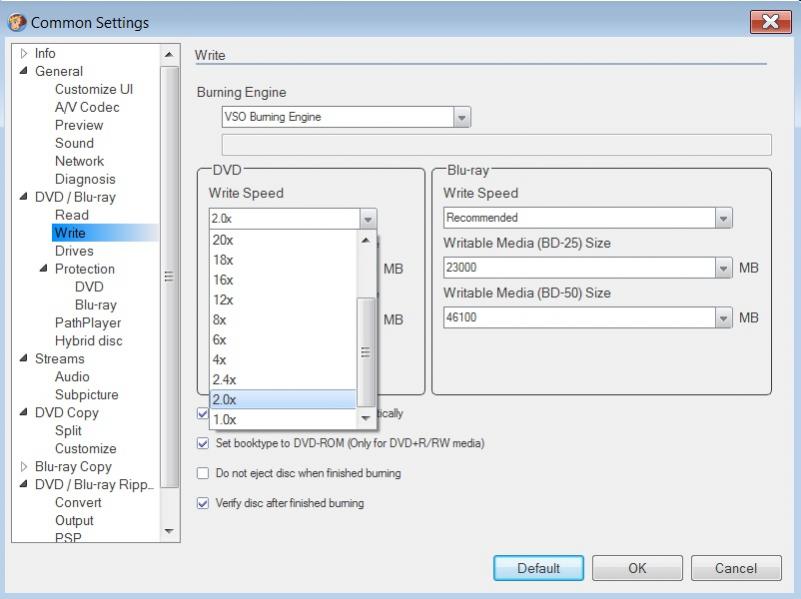The image size is (801, 599).
Task: Expand the Info tree node
Action: (x=24, y=53)
